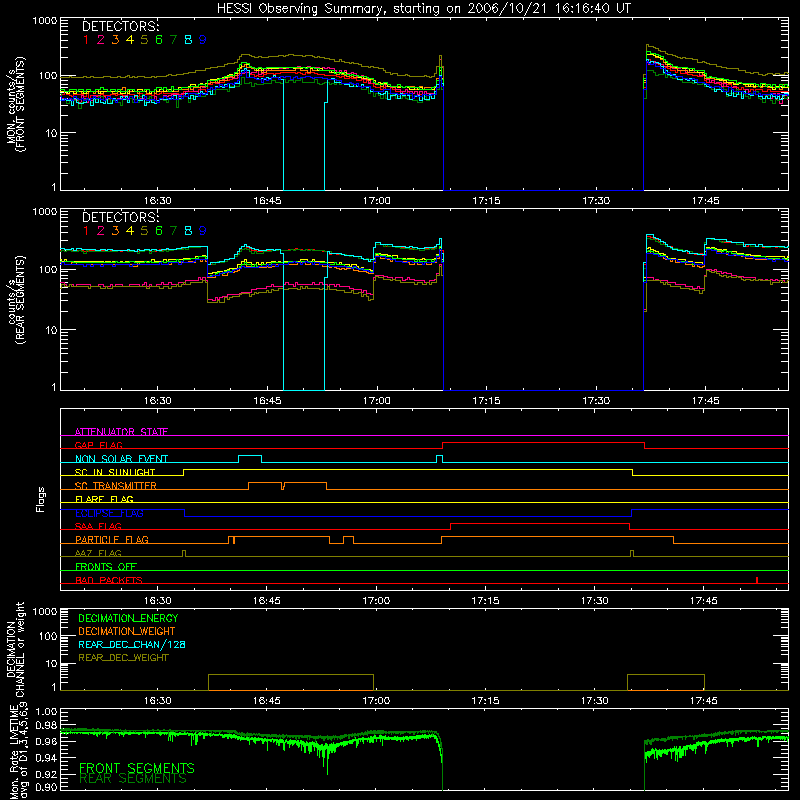Click the 1.00 livetime axis tick
Image resolution: width=800 pixels, height=800 pixels.
46,711
